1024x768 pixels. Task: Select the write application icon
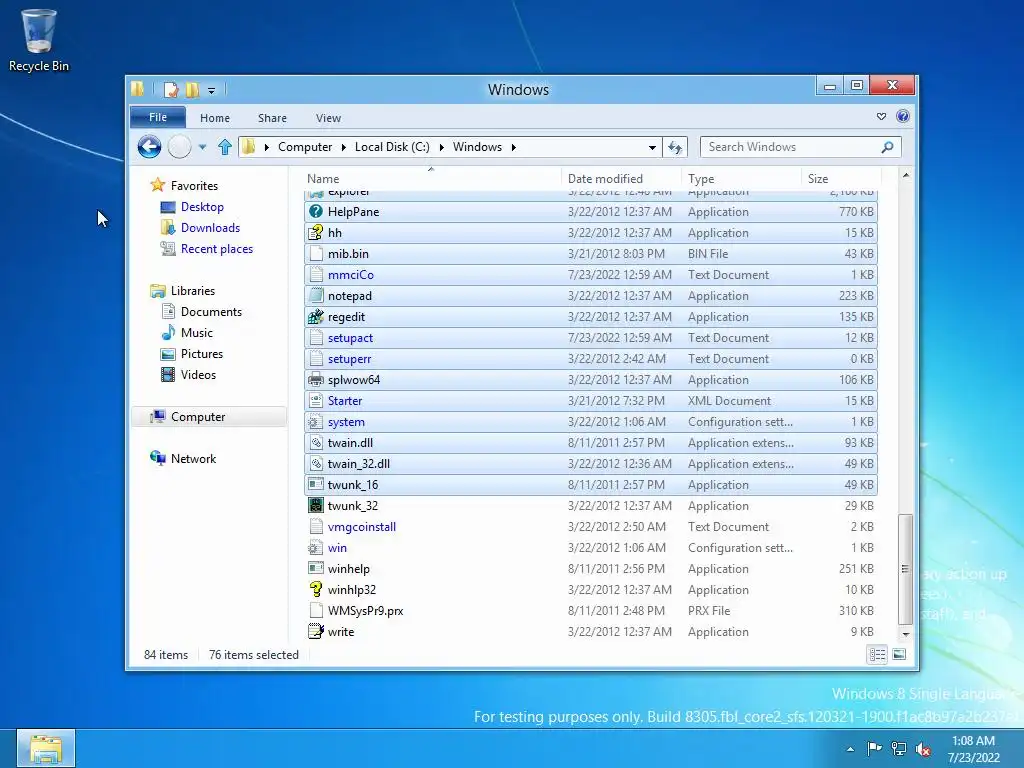click(316, 632)
